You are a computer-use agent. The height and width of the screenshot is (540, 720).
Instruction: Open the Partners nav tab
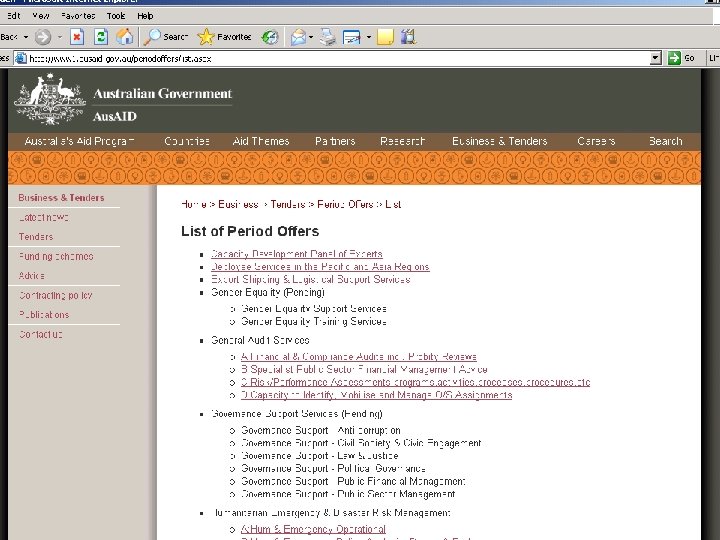[335, 141]
